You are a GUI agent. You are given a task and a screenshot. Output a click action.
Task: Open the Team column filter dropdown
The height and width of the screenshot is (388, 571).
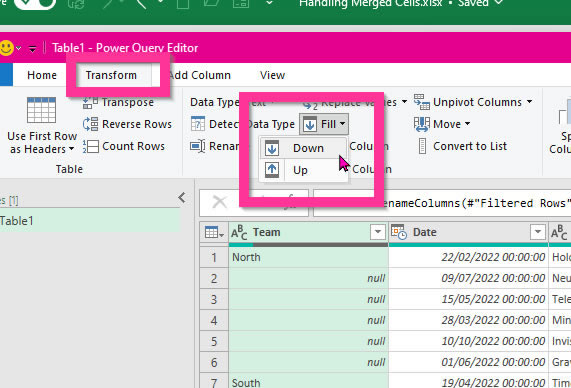coord(378,232)
